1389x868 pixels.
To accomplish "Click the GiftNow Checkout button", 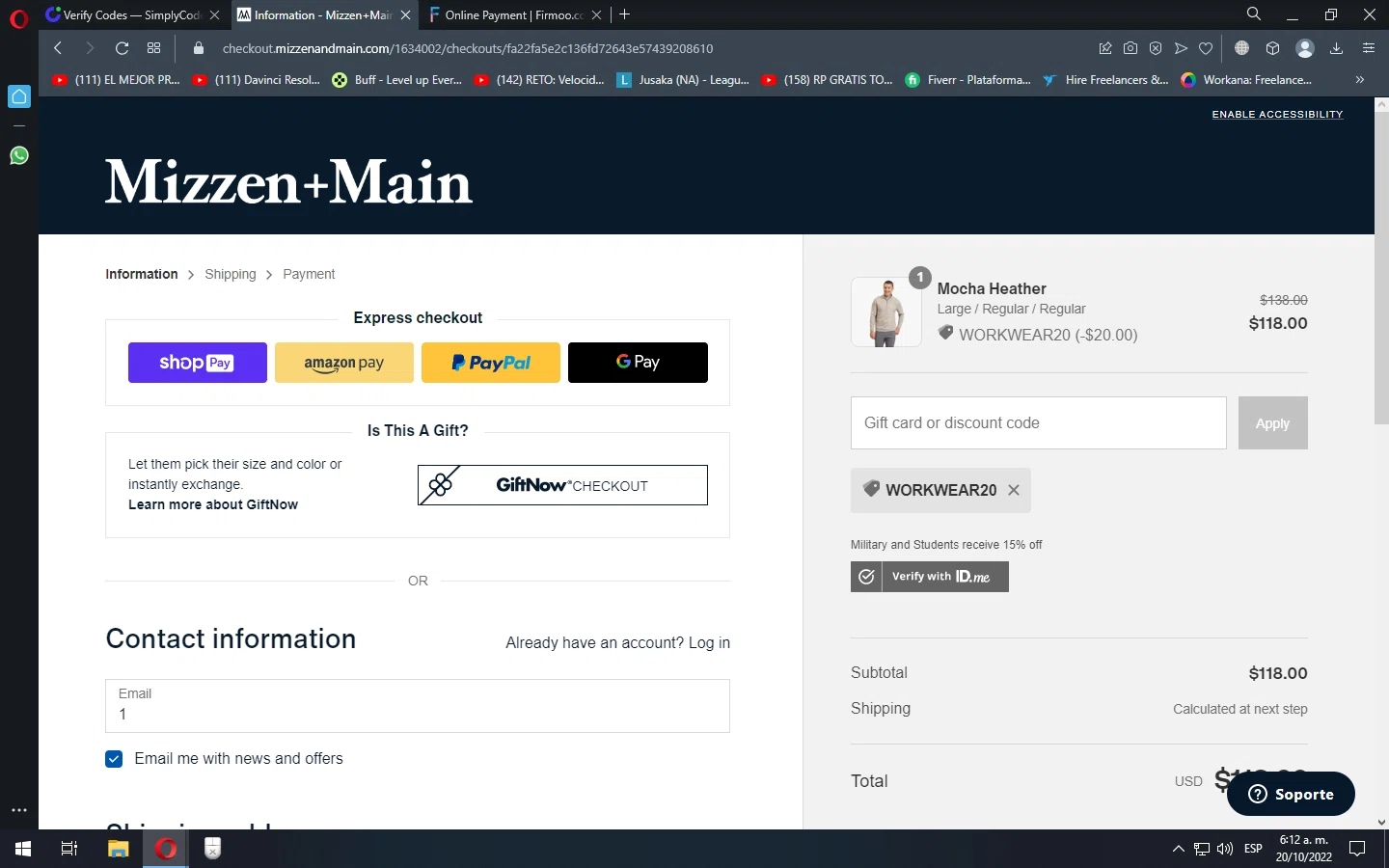I will coord(562,485).
